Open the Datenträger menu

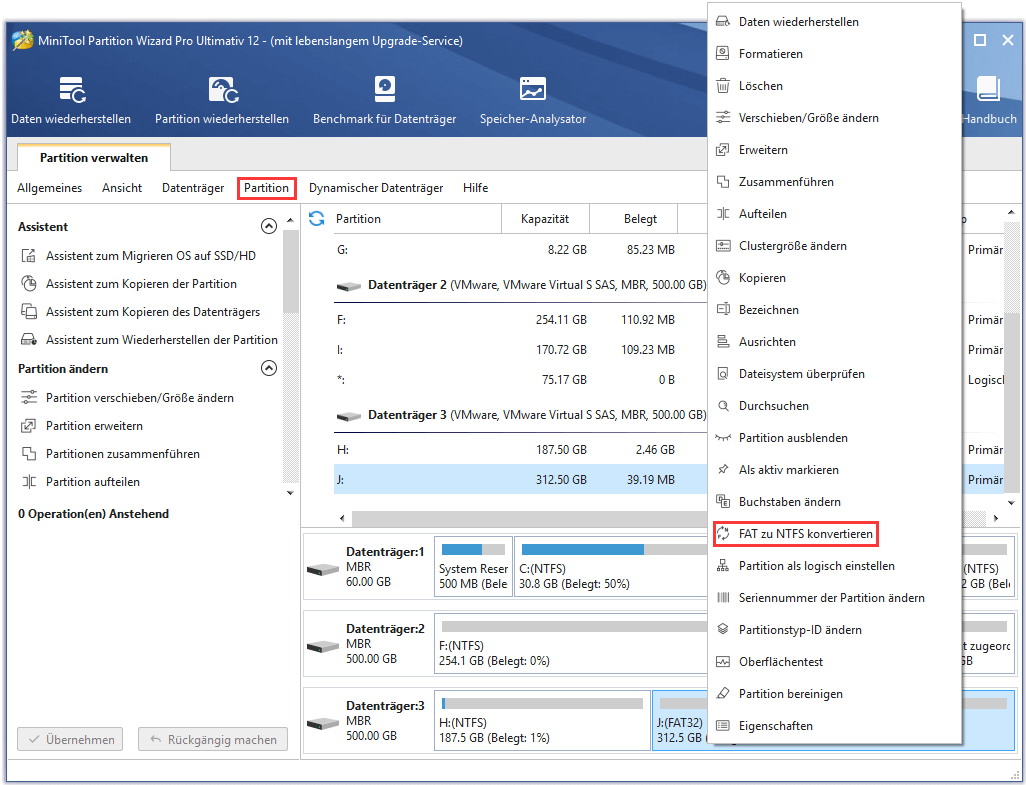193,188
